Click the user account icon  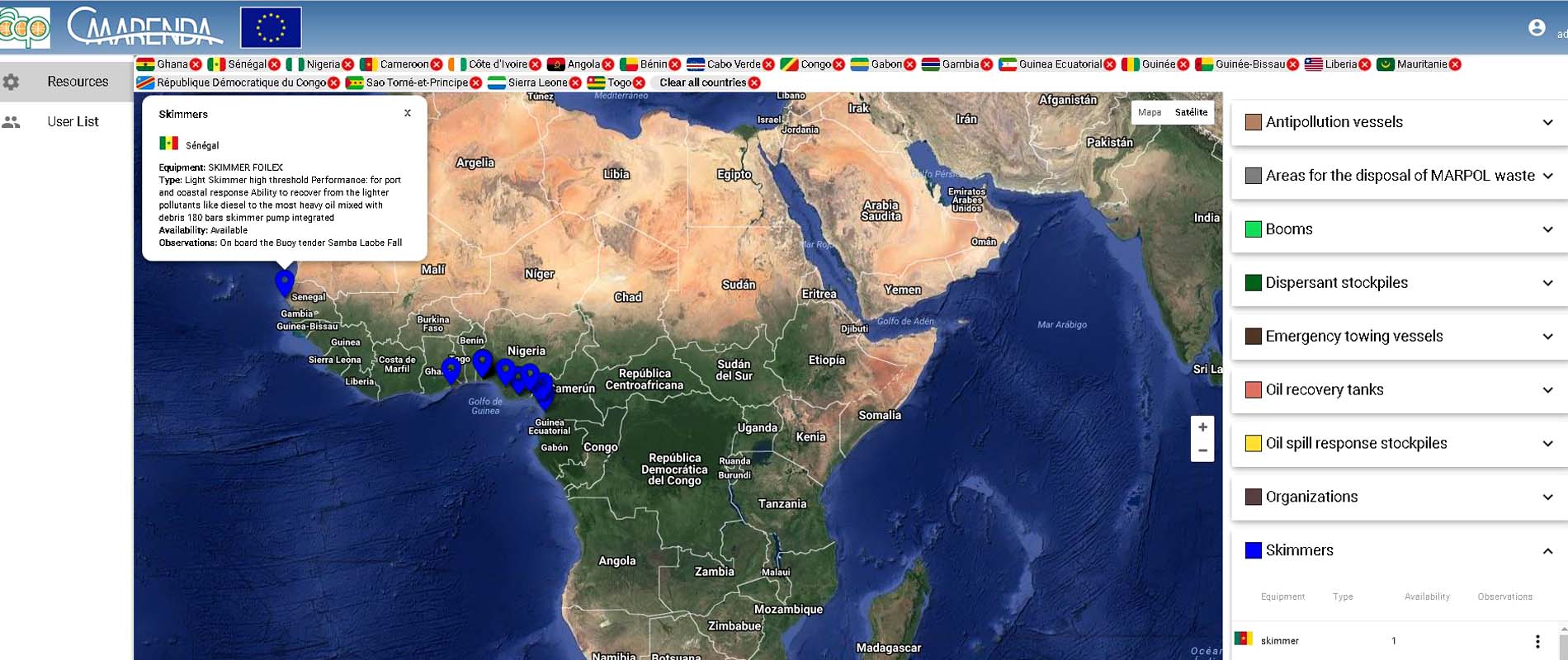point(1536,28)
